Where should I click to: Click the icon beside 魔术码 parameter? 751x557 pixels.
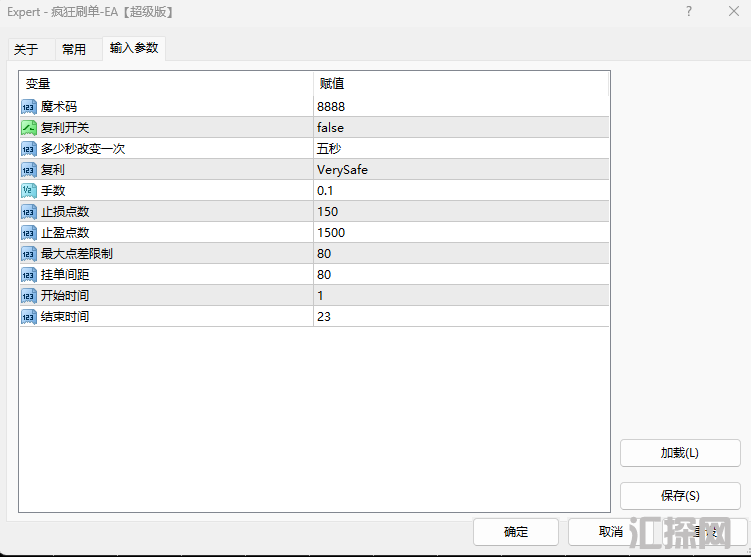[x=28, y=107]
